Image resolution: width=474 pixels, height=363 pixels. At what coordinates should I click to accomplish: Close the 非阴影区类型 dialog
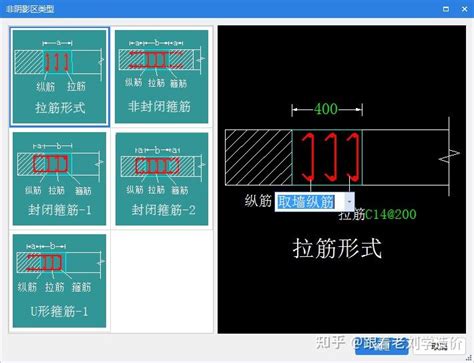click(x=464, y=9)
